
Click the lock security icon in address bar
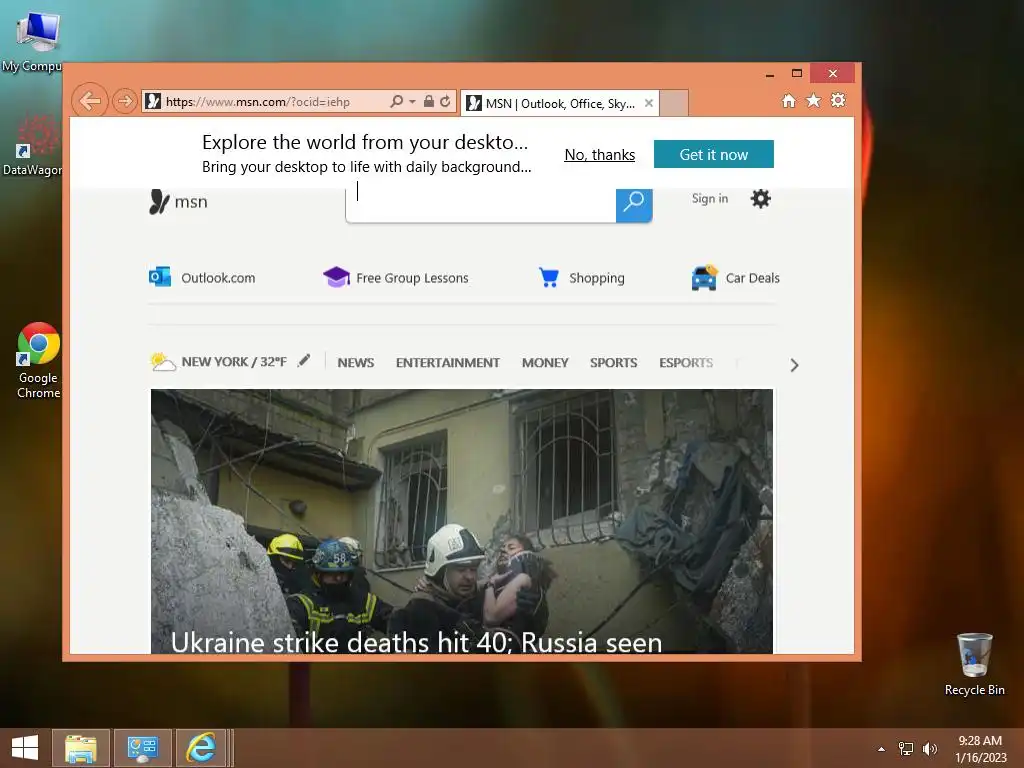click(x=428, y=101)
